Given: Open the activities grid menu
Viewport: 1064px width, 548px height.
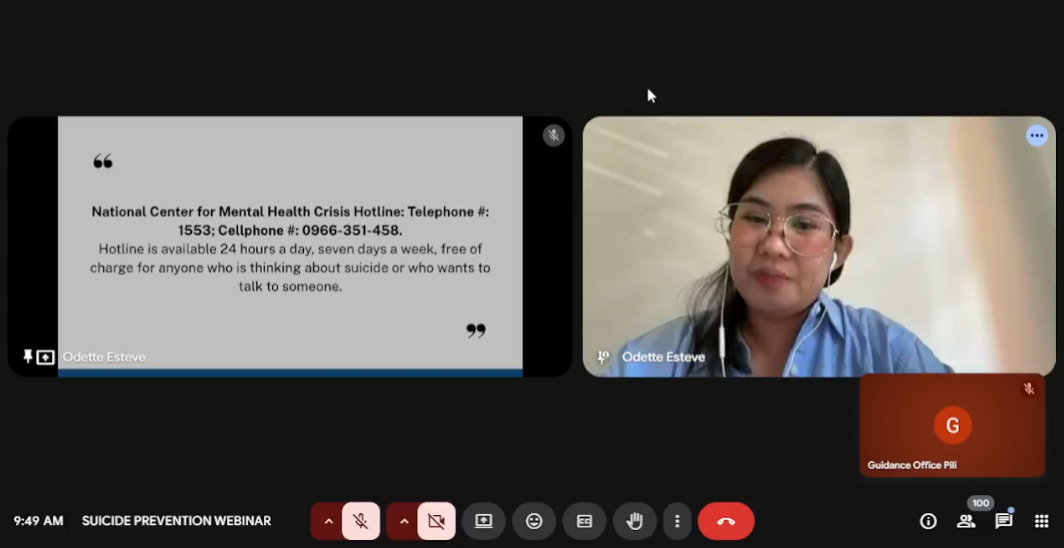Looking at the screenshot, I should point(1041,521).
